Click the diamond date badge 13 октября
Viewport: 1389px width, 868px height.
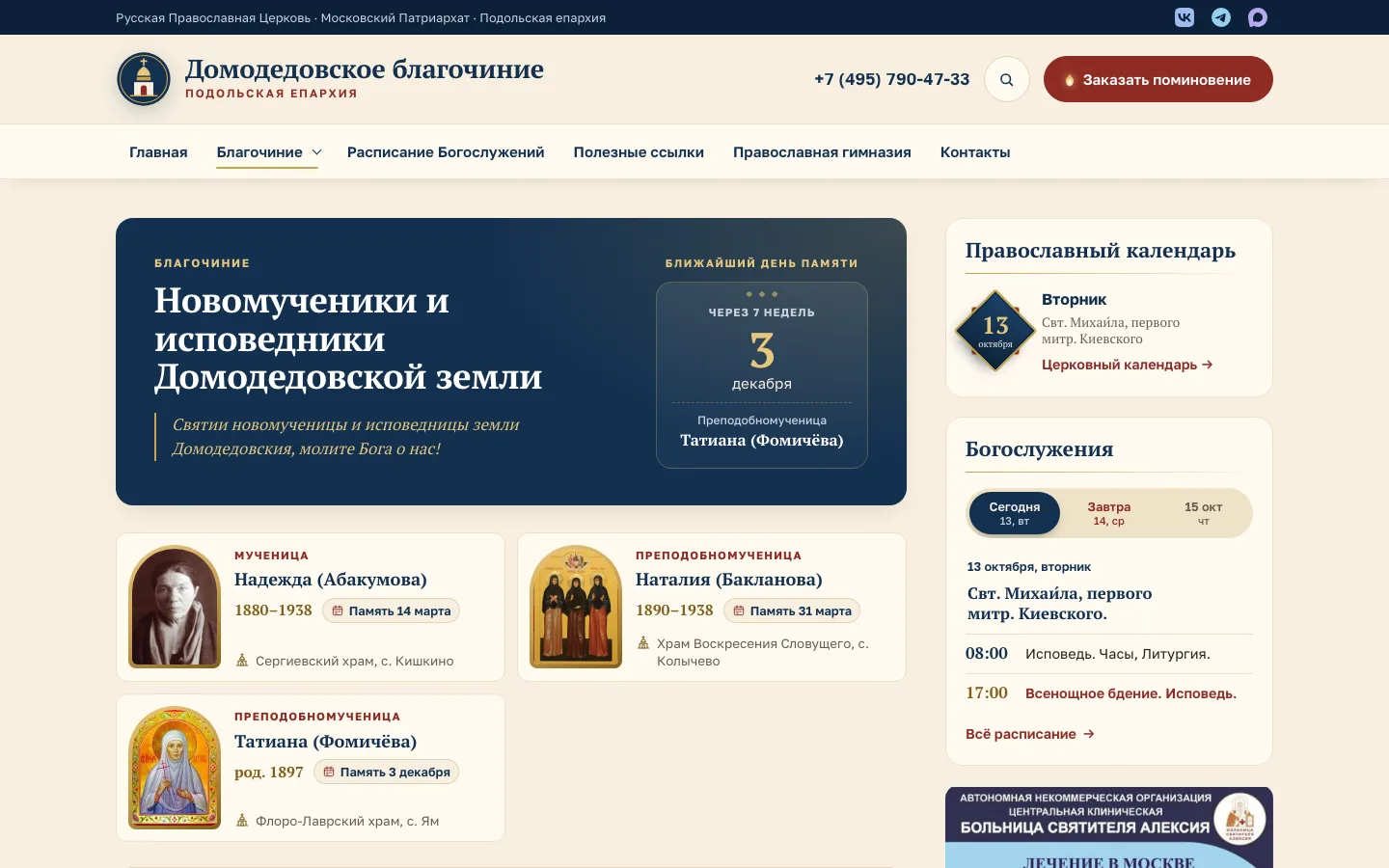click(995, 331)
